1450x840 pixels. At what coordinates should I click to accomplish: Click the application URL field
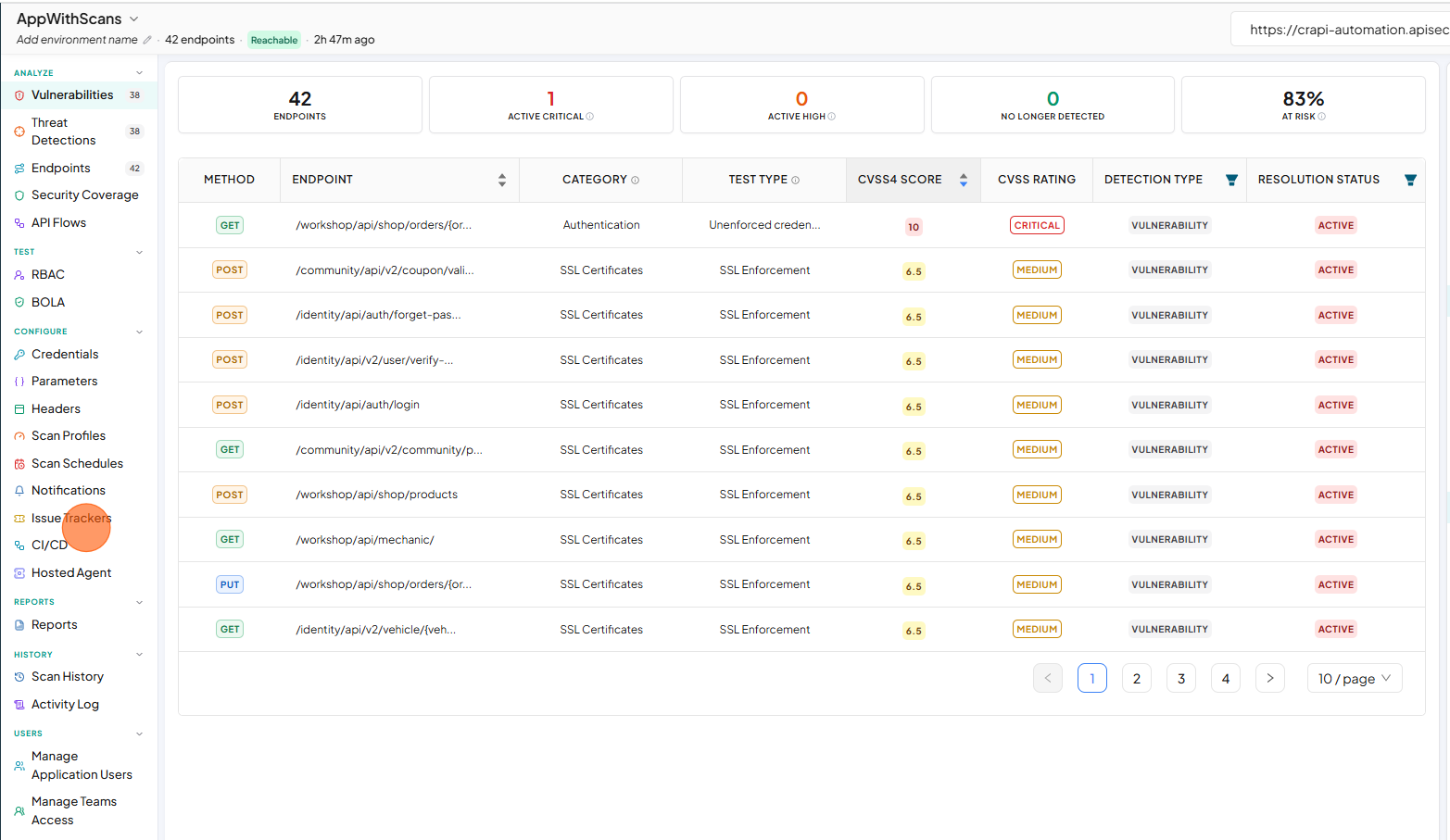tap(1340, 30)
